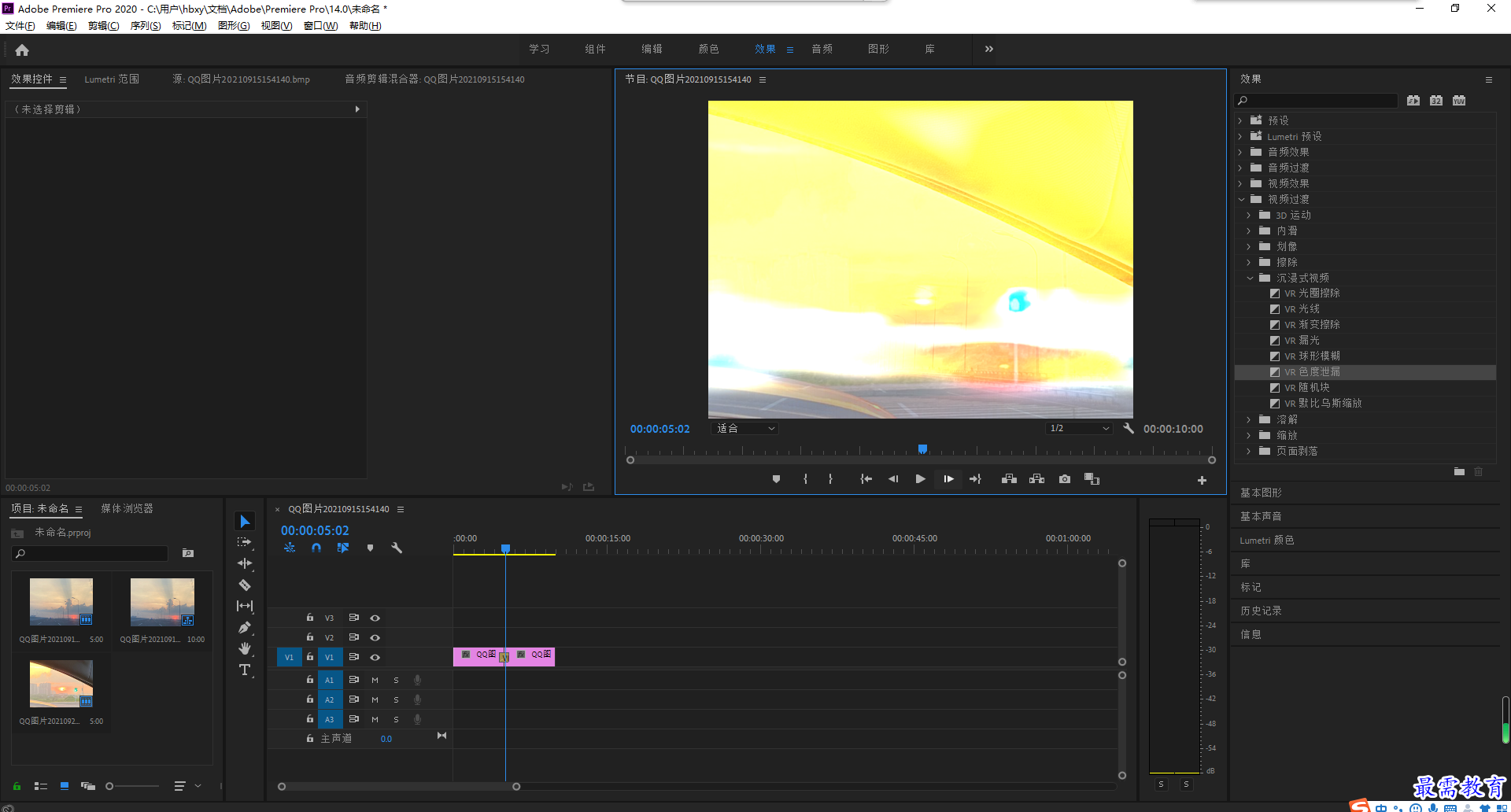Viewport: 1511px width, 812px height.
Task: Select the Selection tool arrow
Action: point(245,522)
